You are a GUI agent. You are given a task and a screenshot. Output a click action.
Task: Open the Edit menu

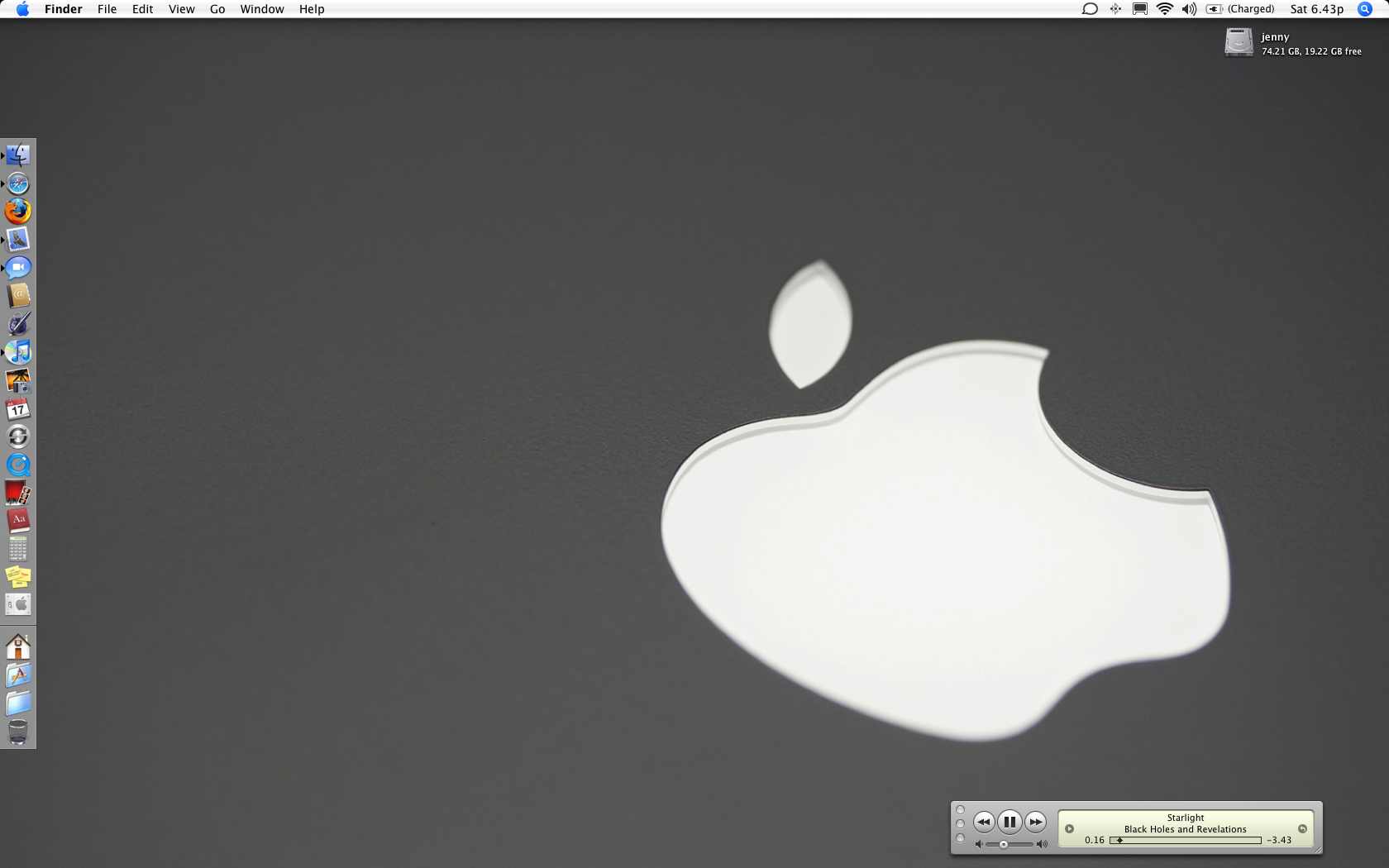tap(142, 9)
